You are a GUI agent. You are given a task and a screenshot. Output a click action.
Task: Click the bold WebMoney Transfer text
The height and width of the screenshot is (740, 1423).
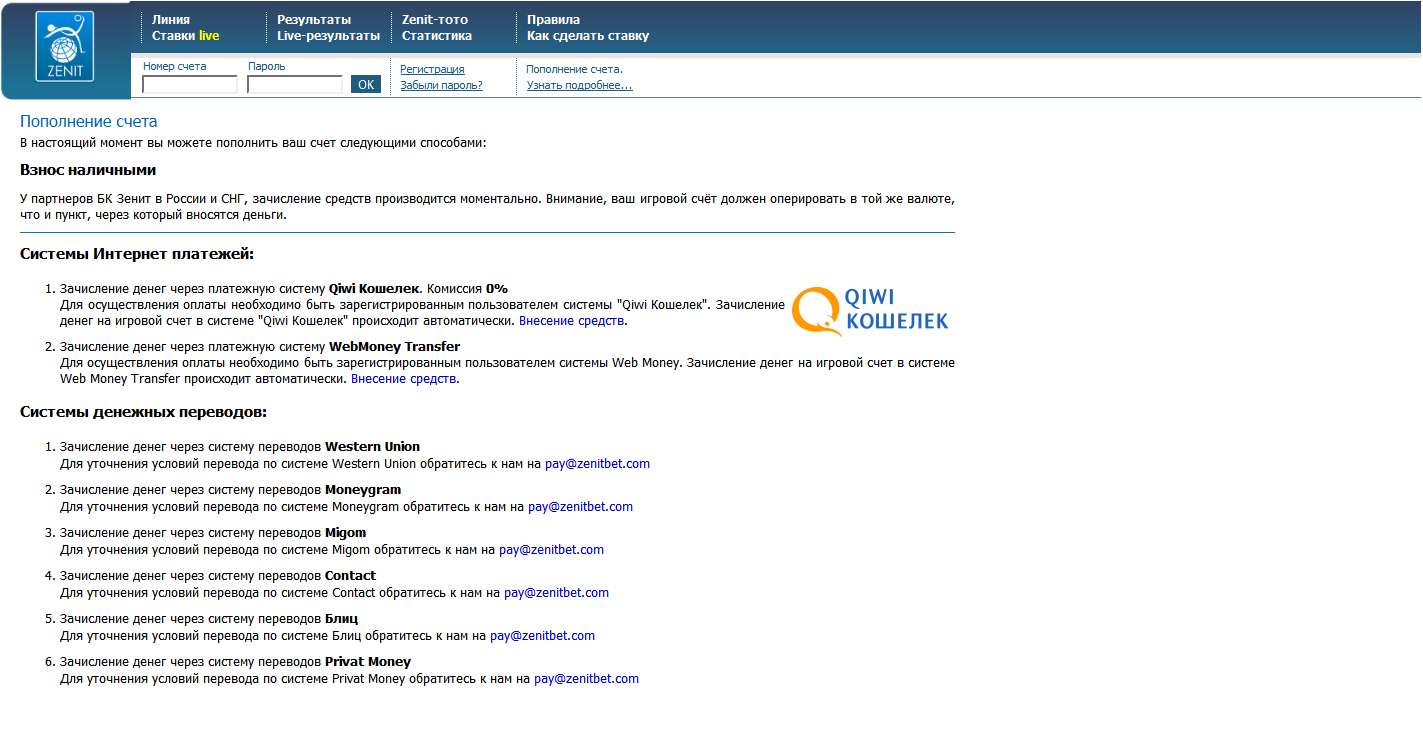[x=394, y=347]
